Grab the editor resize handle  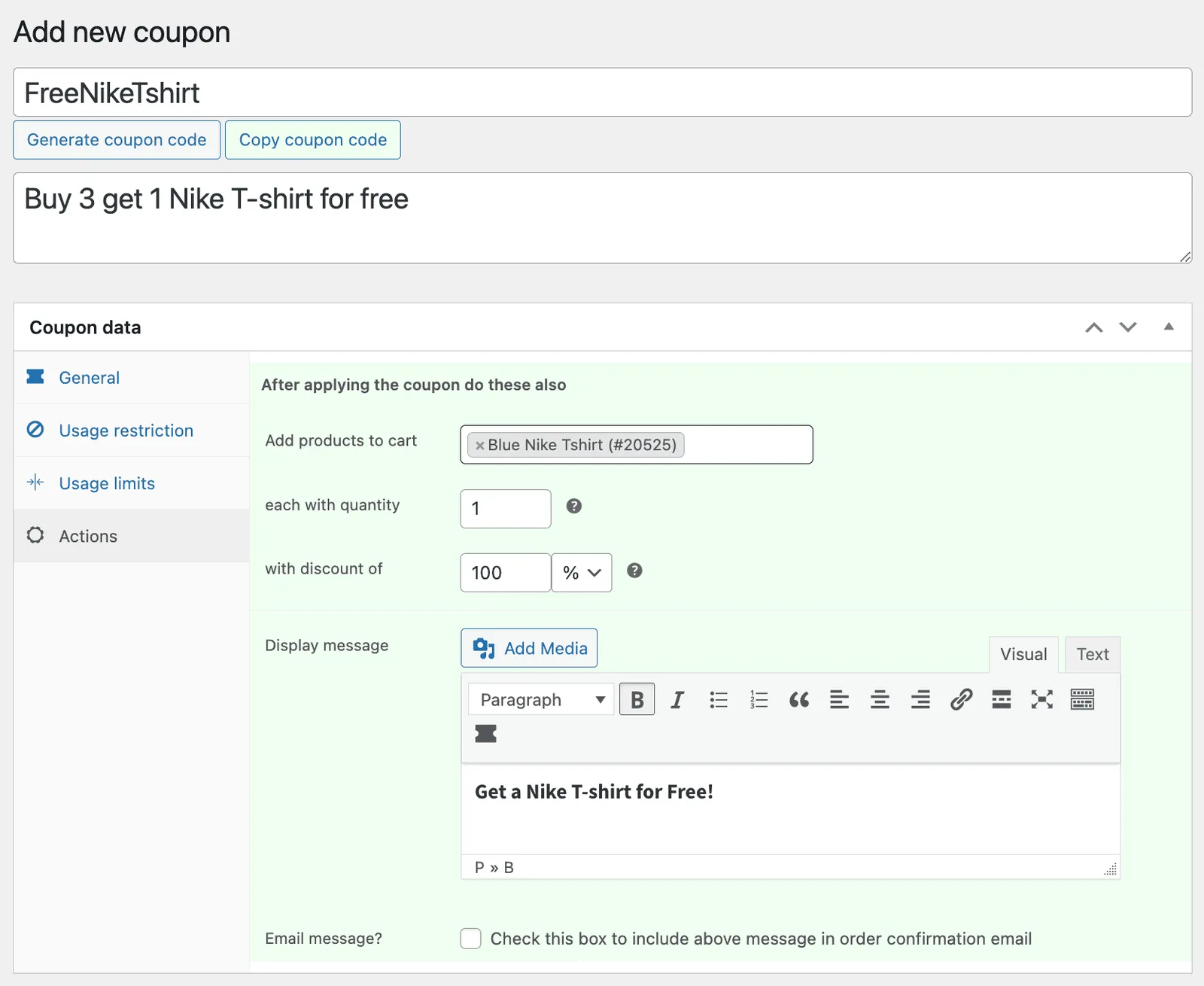pos(1111,869)
